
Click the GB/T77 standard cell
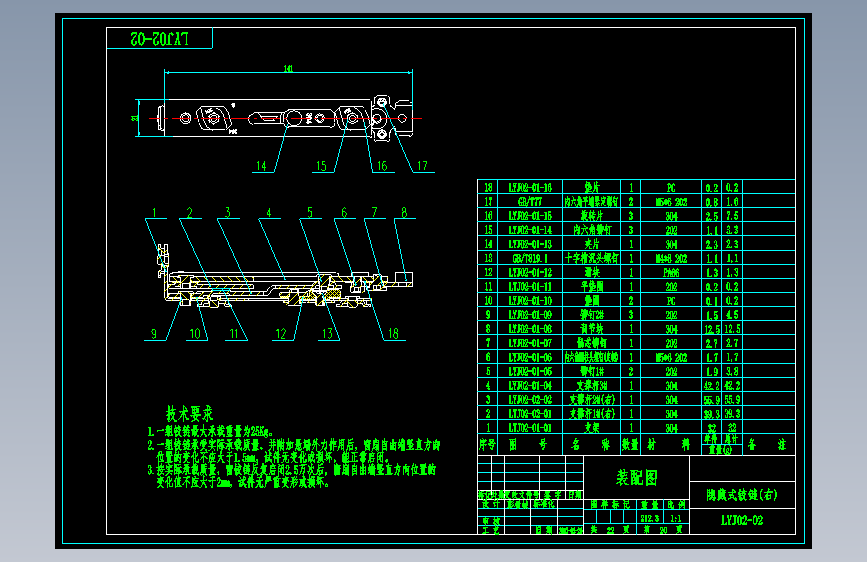click(530, 202)
